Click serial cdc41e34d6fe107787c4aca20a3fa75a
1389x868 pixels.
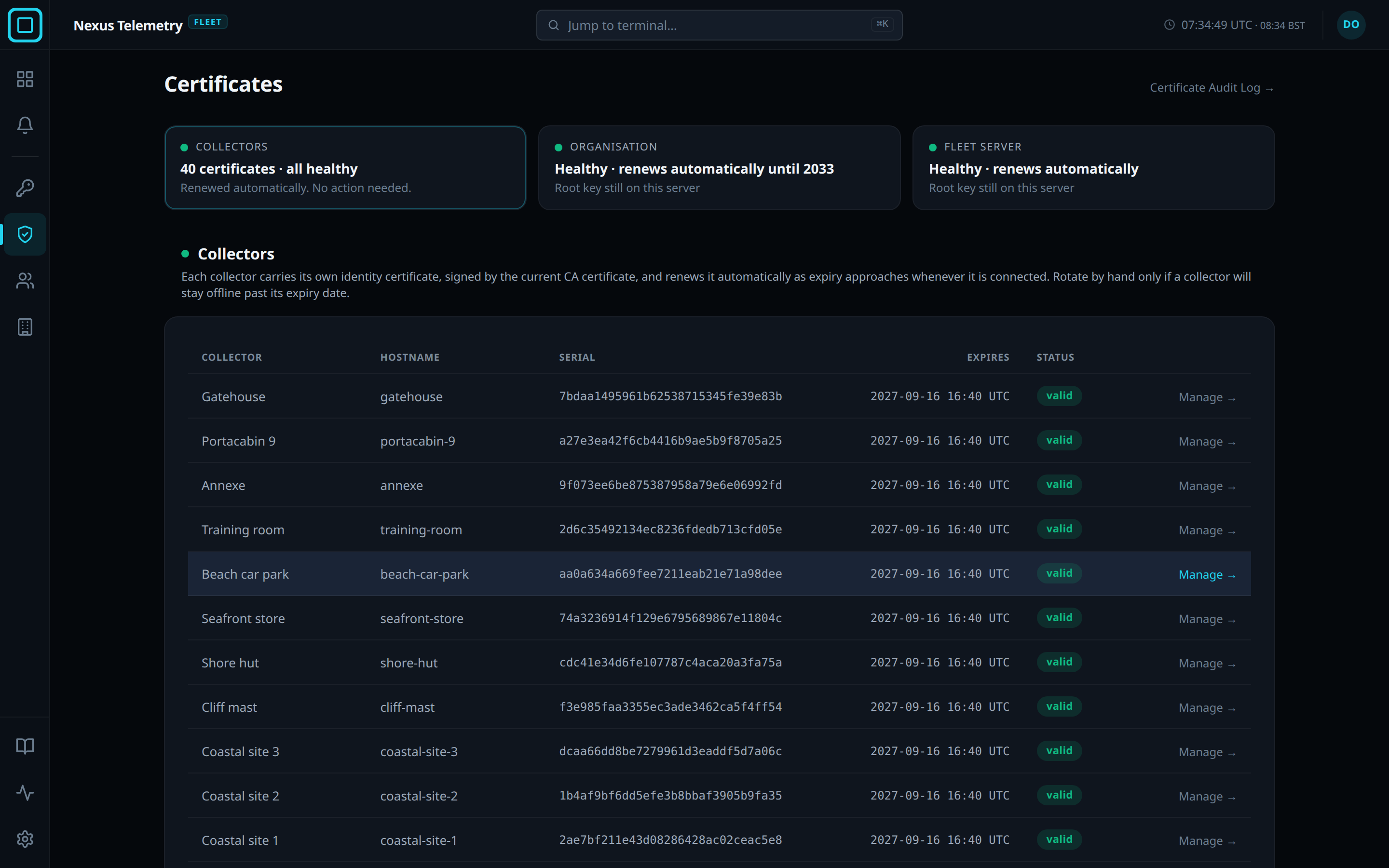tap(670, 663)
